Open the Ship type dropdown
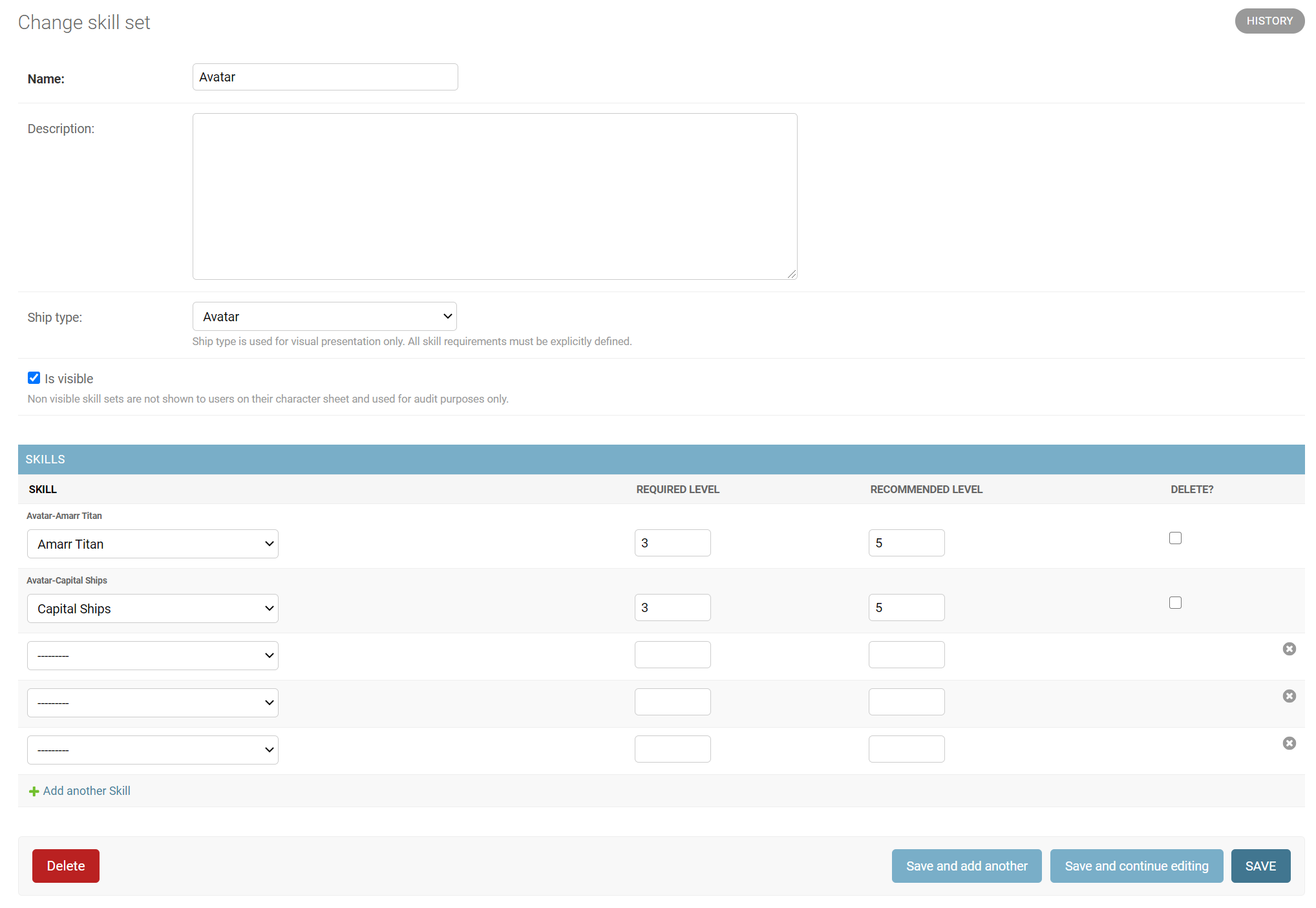The width and height of the screenshot is (1316, 908). [324, 317]
